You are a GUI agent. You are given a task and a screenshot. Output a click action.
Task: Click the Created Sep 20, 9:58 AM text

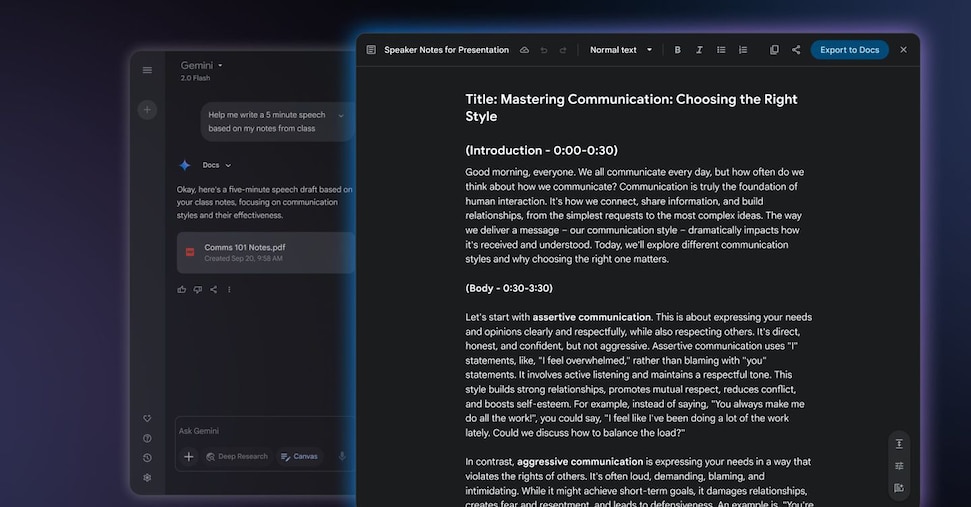(x=243, y=259)
